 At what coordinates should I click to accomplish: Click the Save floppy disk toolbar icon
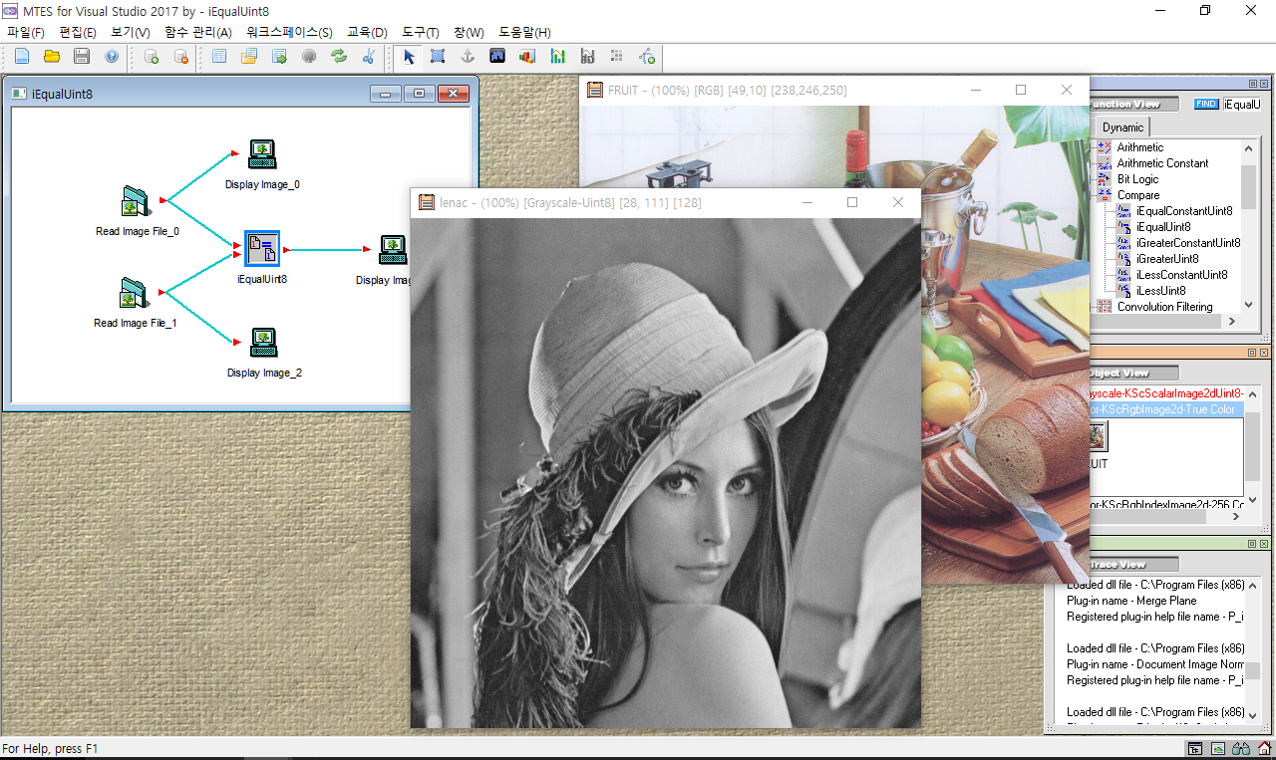(82, 57)
